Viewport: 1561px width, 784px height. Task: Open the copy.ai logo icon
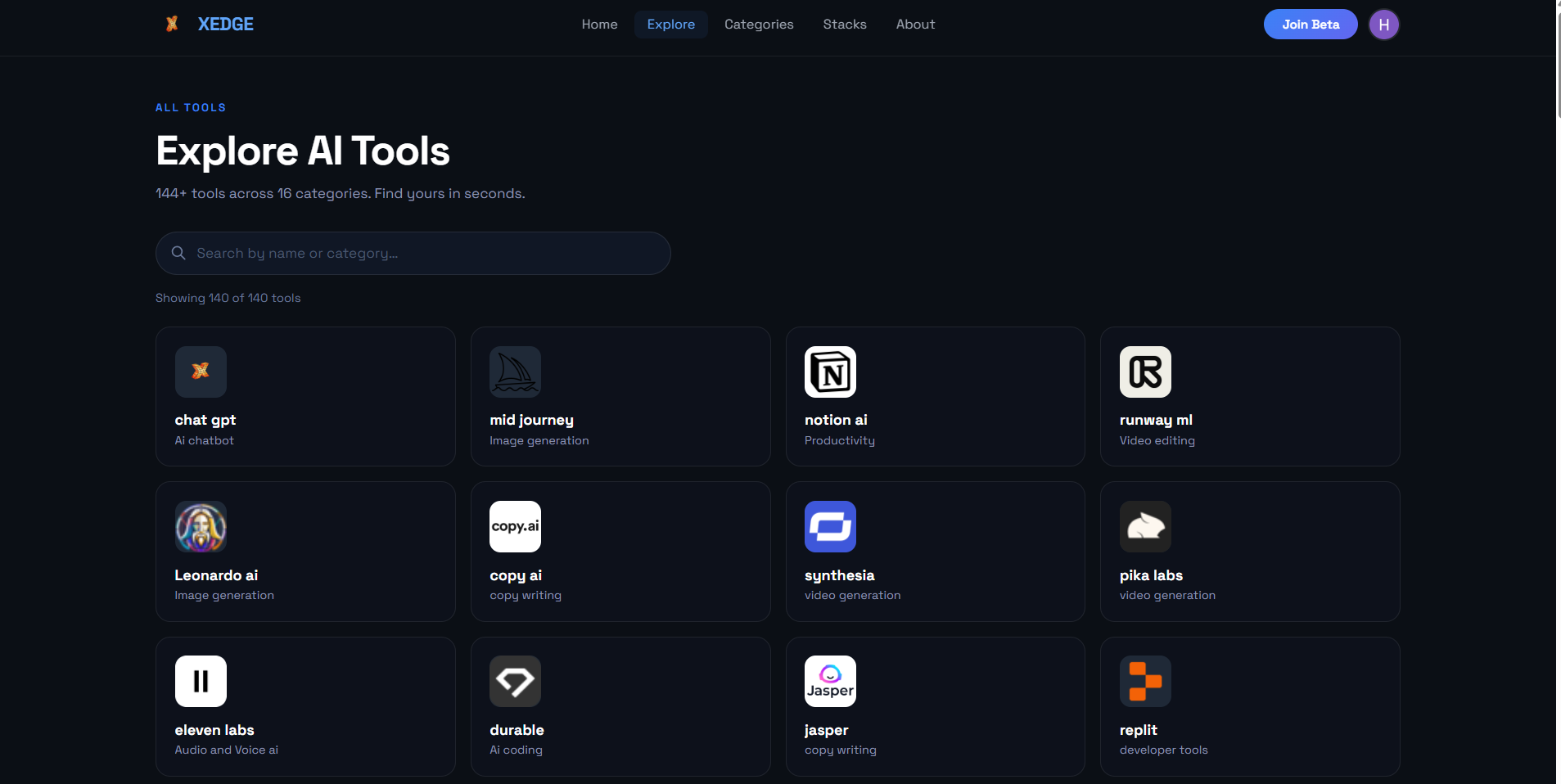click(515, 526)
